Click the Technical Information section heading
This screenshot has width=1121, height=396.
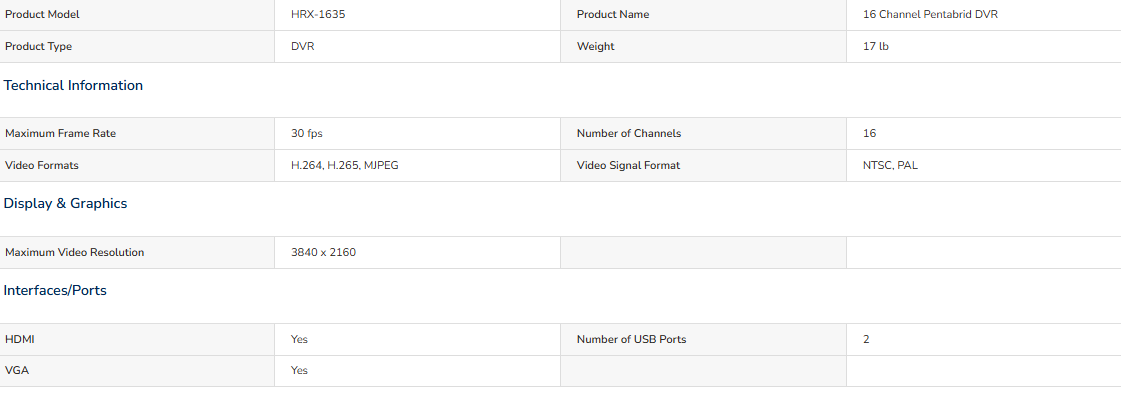click(x=73, y=86)
